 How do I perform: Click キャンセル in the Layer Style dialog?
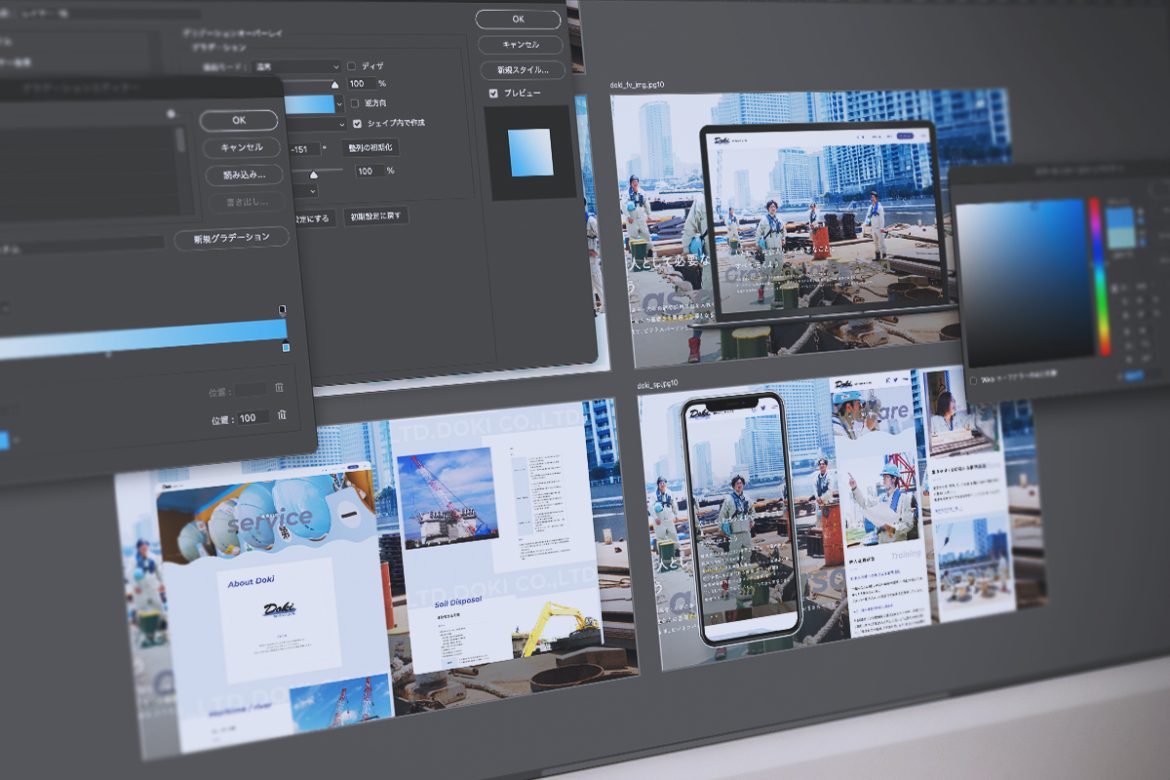click(x=520, y=45)
